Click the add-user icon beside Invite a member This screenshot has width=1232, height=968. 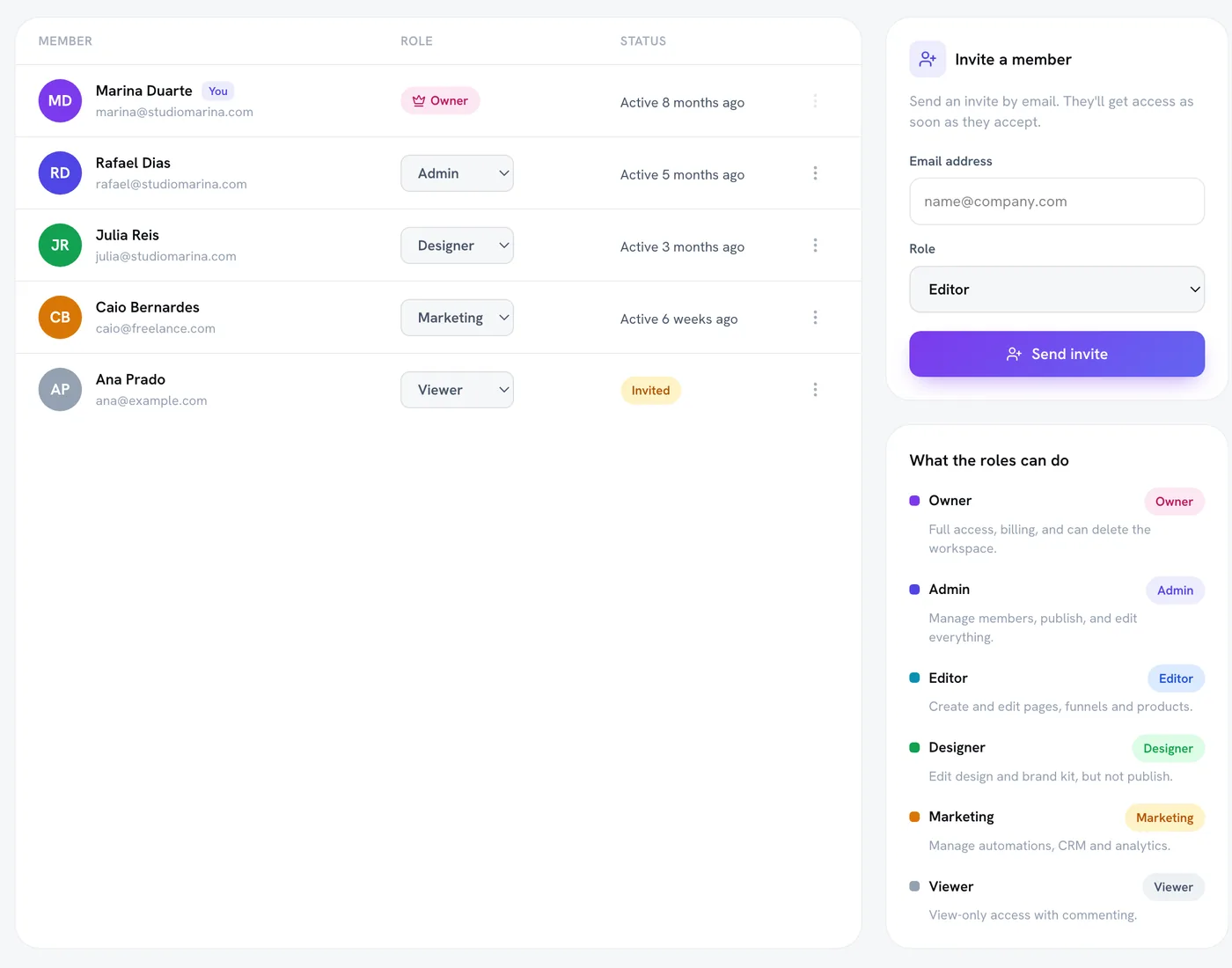coord(928,59)
